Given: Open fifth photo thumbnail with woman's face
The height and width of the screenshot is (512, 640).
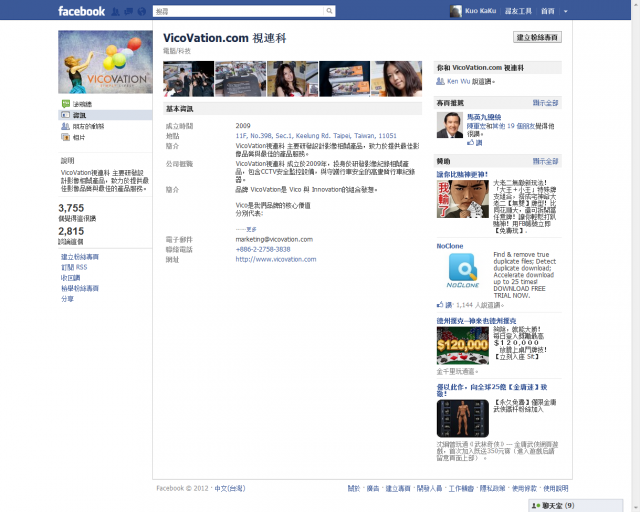Looking at the screenshot, I should pyautogui.click(x=396, y=79).
